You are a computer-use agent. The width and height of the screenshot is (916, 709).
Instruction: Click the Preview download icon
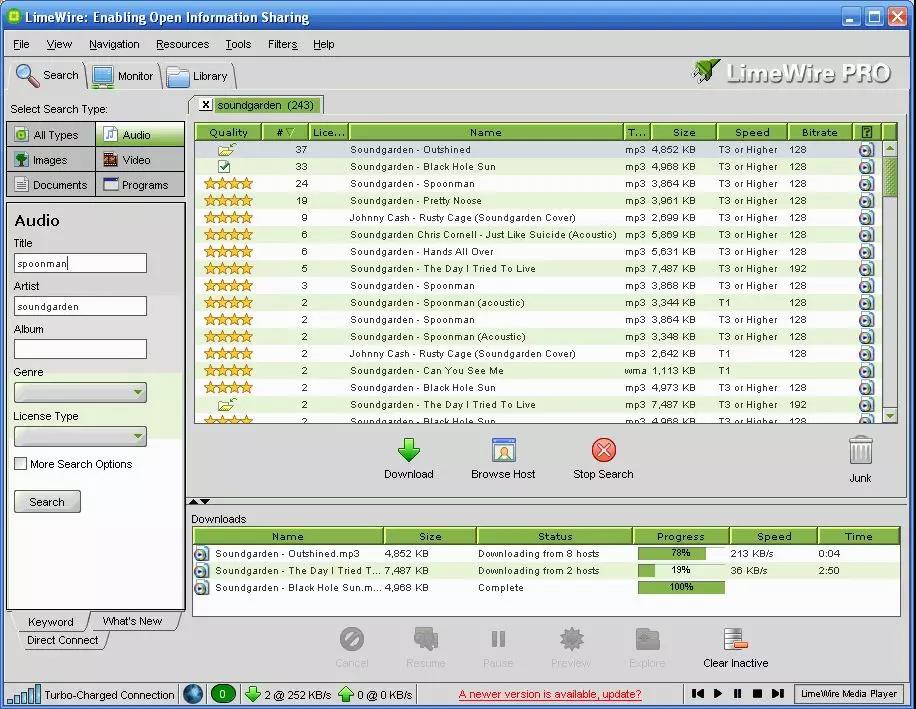coord(571,639)
